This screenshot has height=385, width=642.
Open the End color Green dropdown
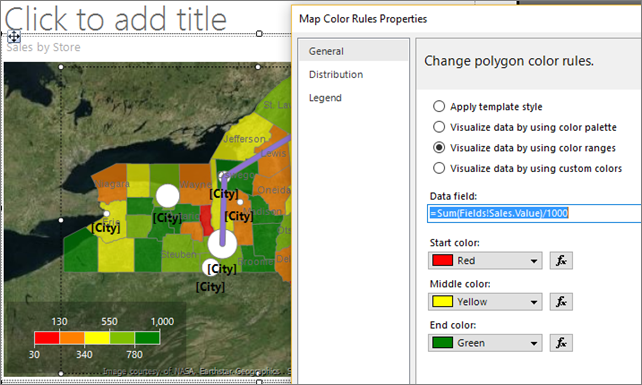pyautogui.click(x=485, y=343)
